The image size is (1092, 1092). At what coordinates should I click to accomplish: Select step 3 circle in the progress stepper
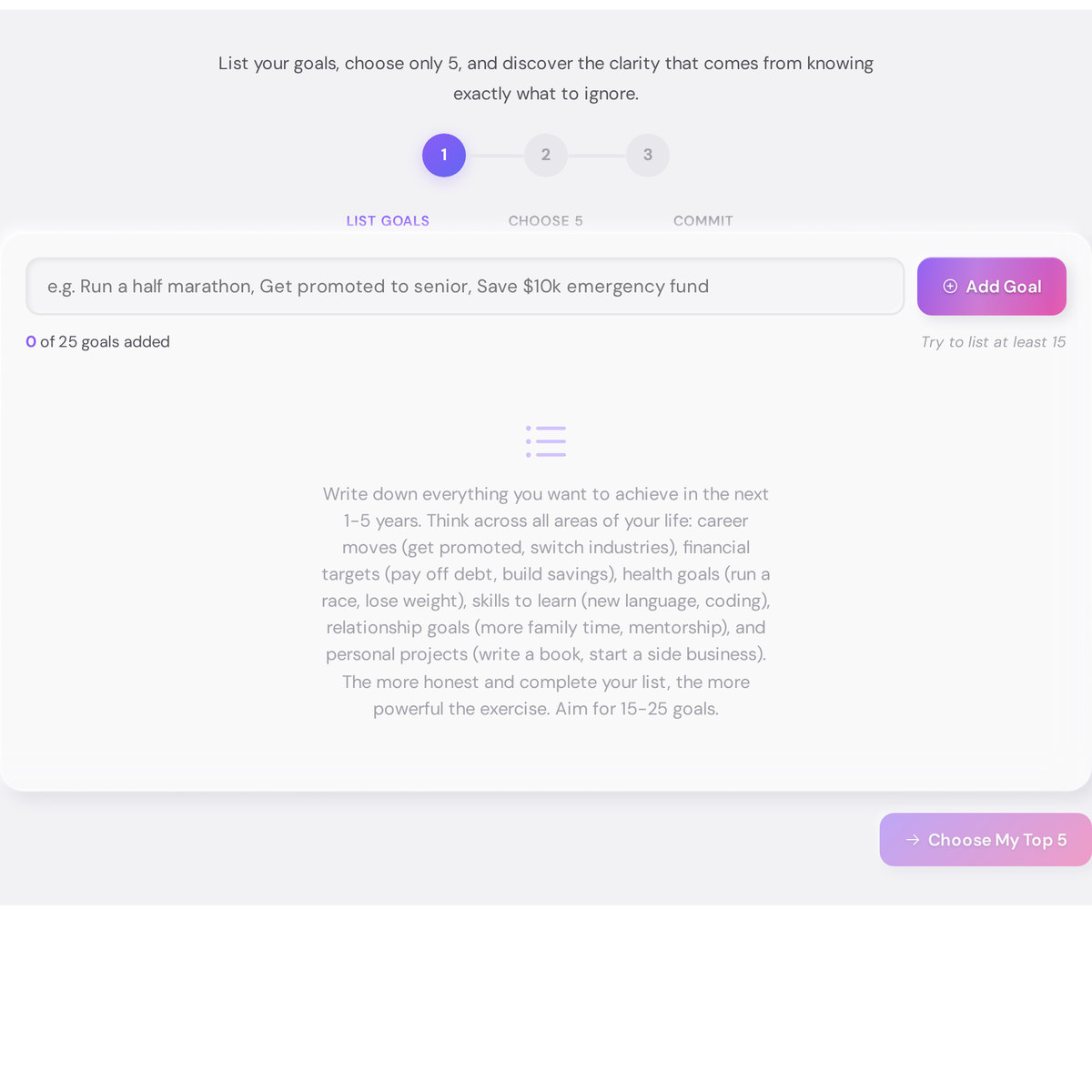point(647,155)
